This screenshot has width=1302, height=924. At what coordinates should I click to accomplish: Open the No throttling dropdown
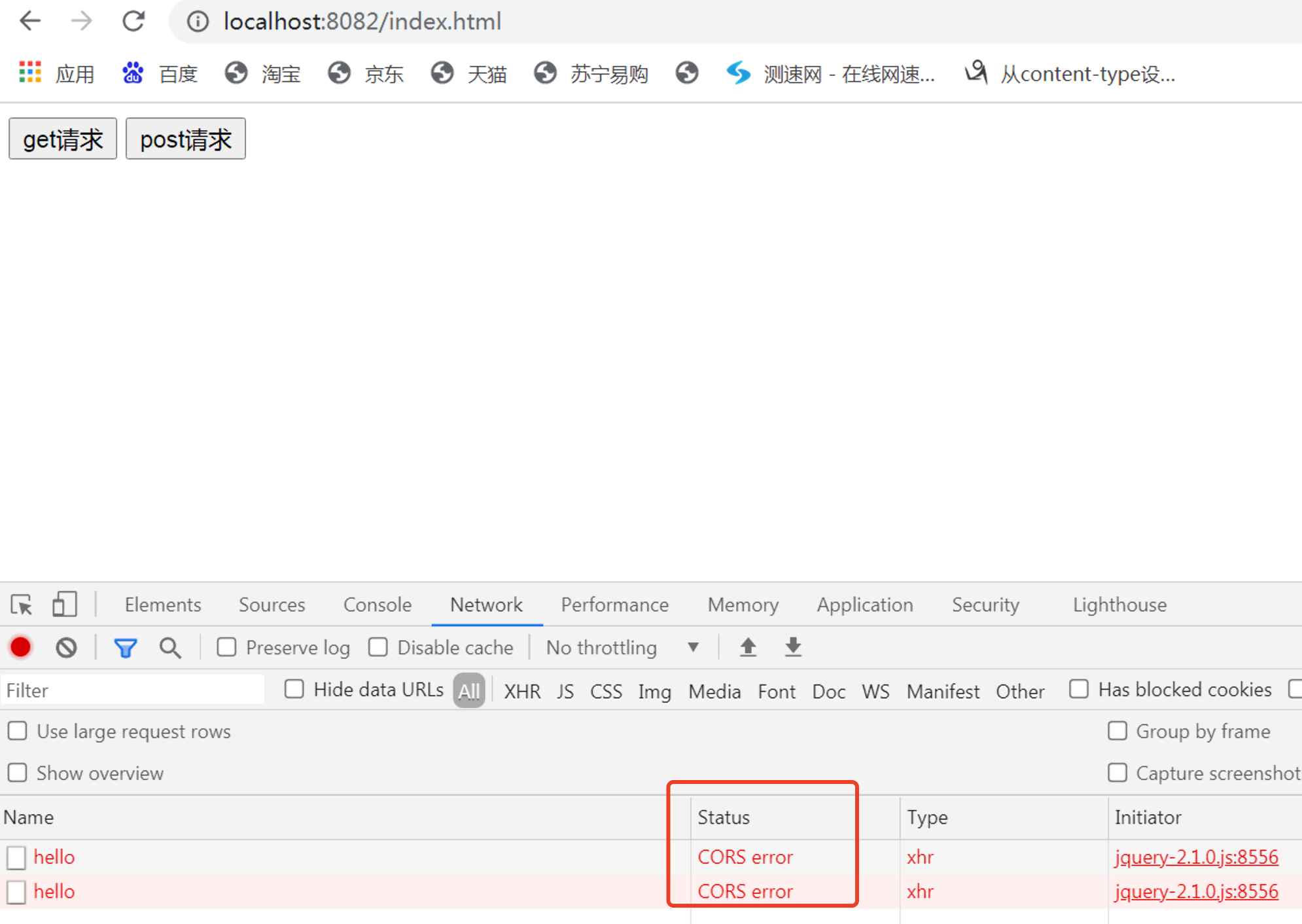click(622, 647)
